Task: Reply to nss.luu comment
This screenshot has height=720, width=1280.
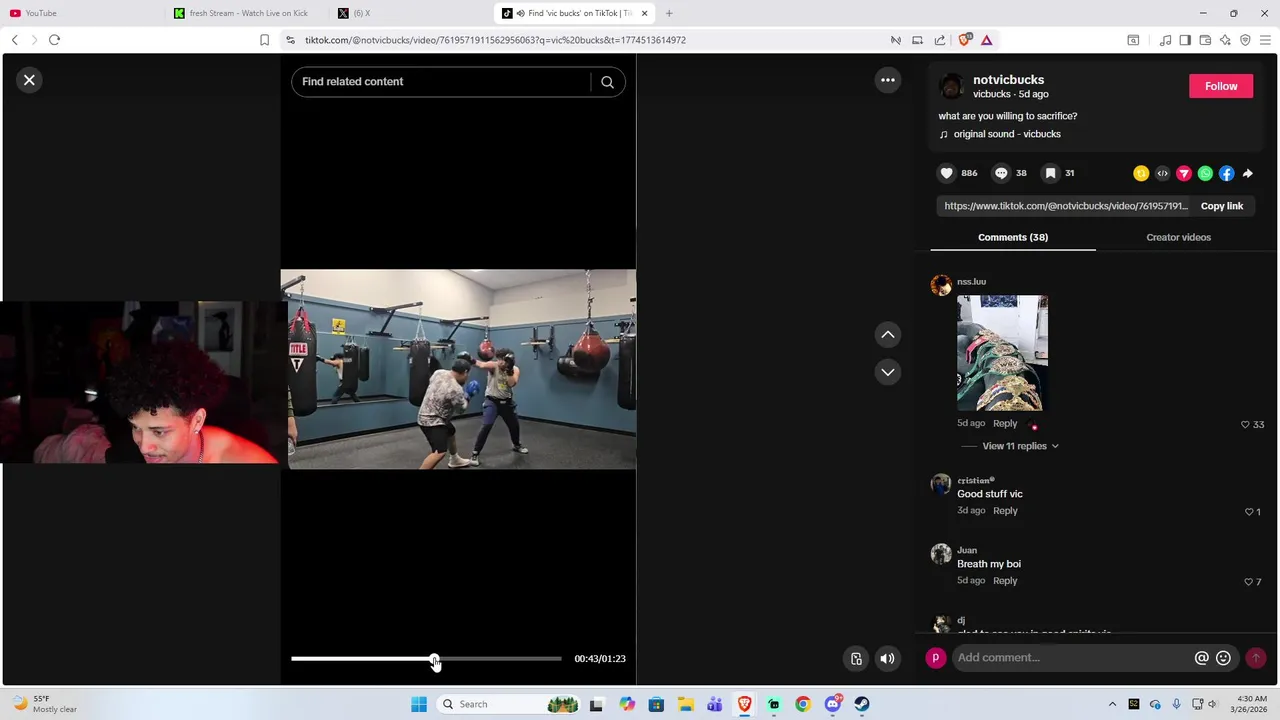Action: (1005, 424)
